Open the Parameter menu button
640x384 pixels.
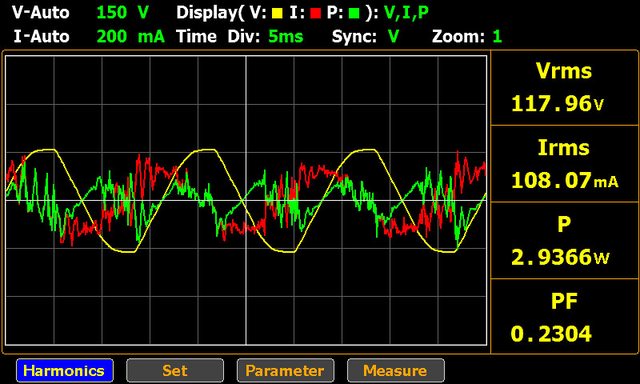tap(285, 371)
